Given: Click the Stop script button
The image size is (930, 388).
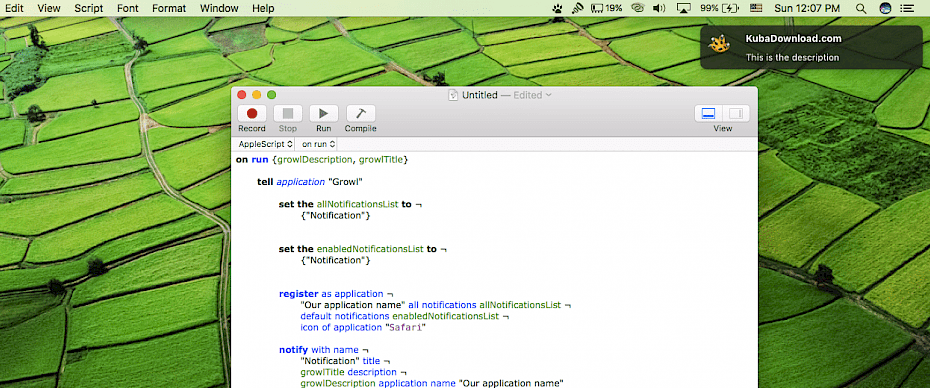Looking at the screenshot, I should point(288,113).
